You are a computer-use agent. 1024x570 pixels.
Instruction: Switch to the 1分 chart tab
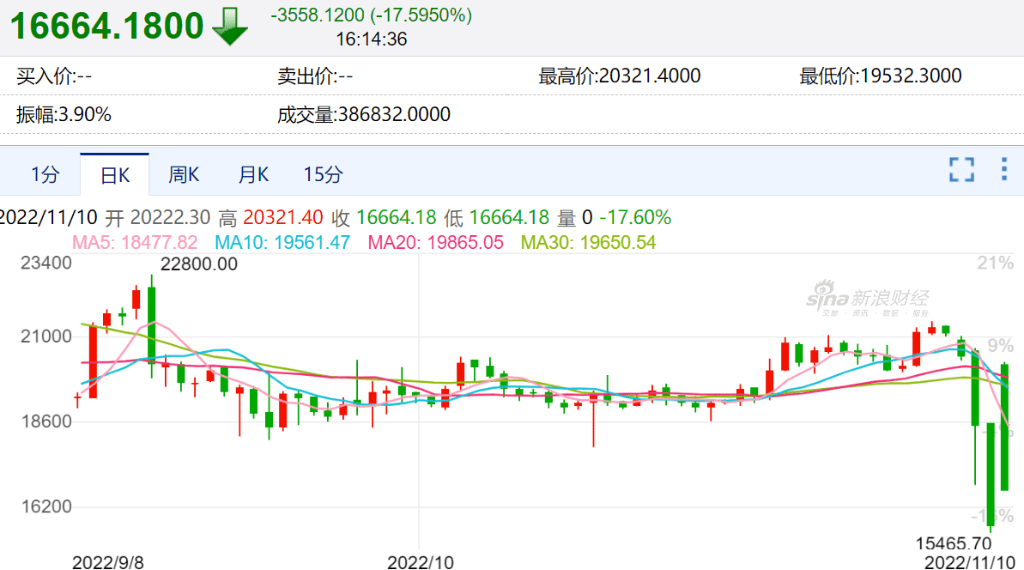(45, 175)
